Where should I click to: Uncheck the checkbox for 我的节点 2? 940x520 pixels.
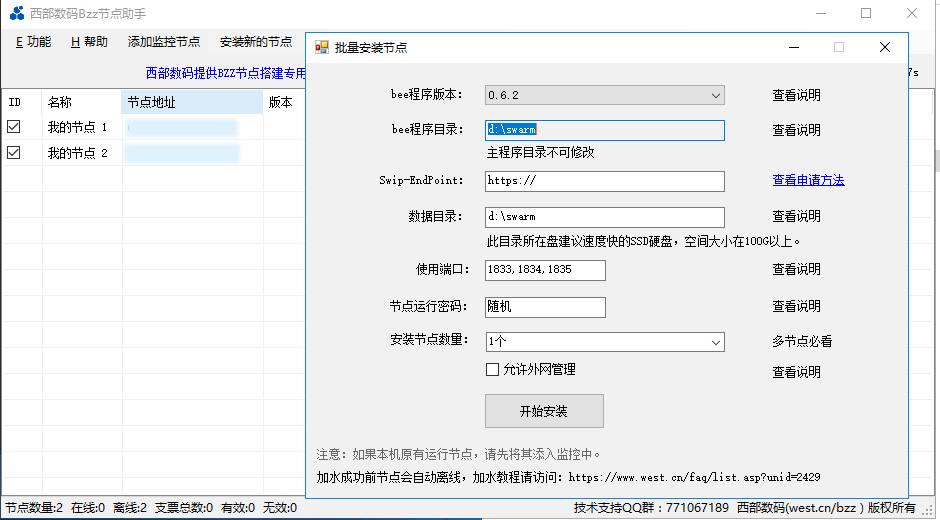tap(14, 153)
